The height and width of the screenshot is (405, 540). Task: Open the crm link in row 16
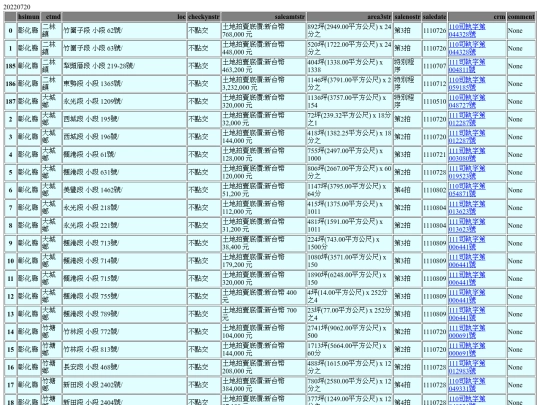[467, 367]
